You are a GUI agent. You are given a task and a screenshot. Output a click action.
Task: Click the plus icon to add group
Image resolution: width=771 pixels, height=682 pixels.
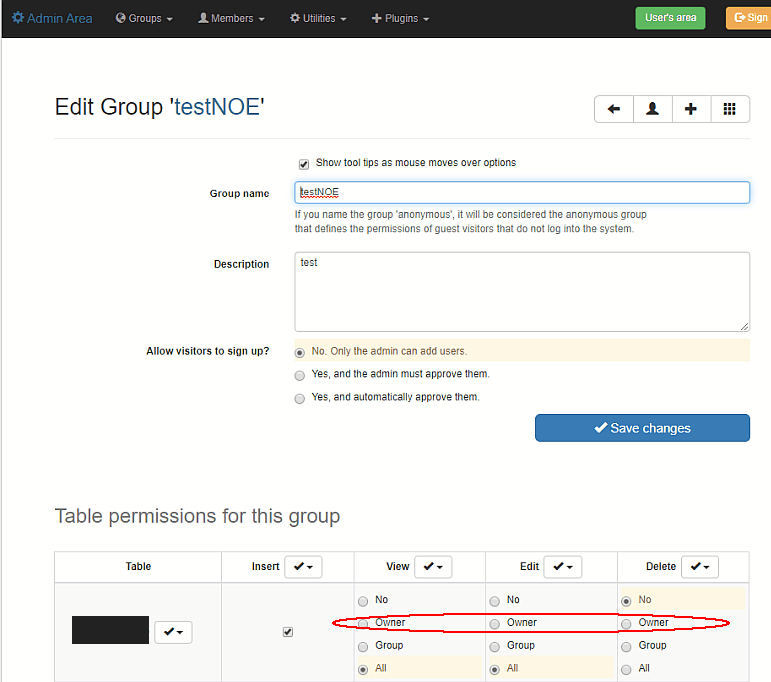click(691, 109)
